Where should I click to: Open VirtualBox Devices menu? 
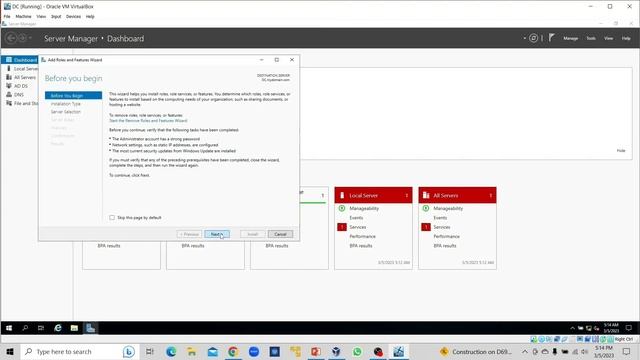(73, 17)
